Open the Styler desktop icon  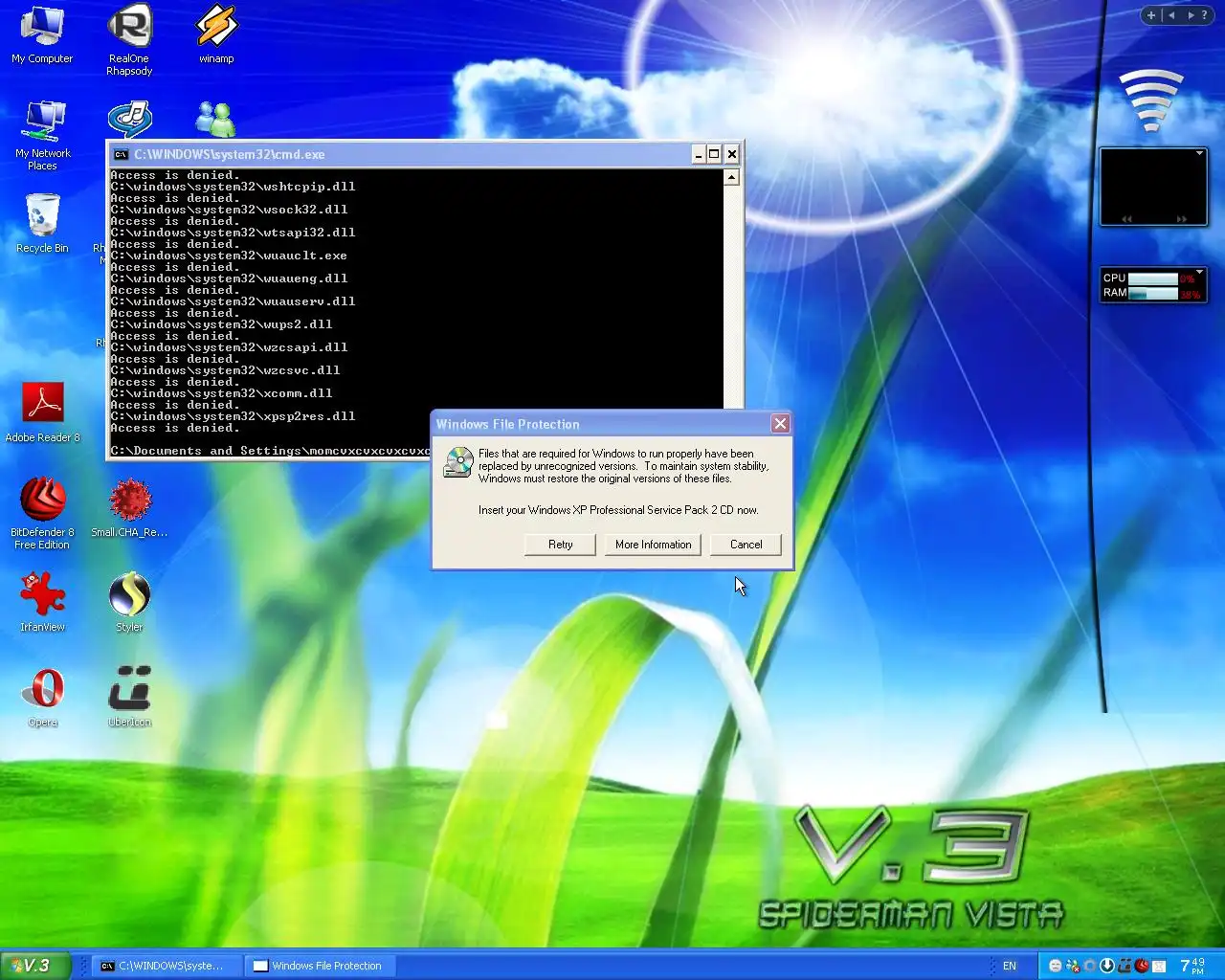tap(129, 602)
